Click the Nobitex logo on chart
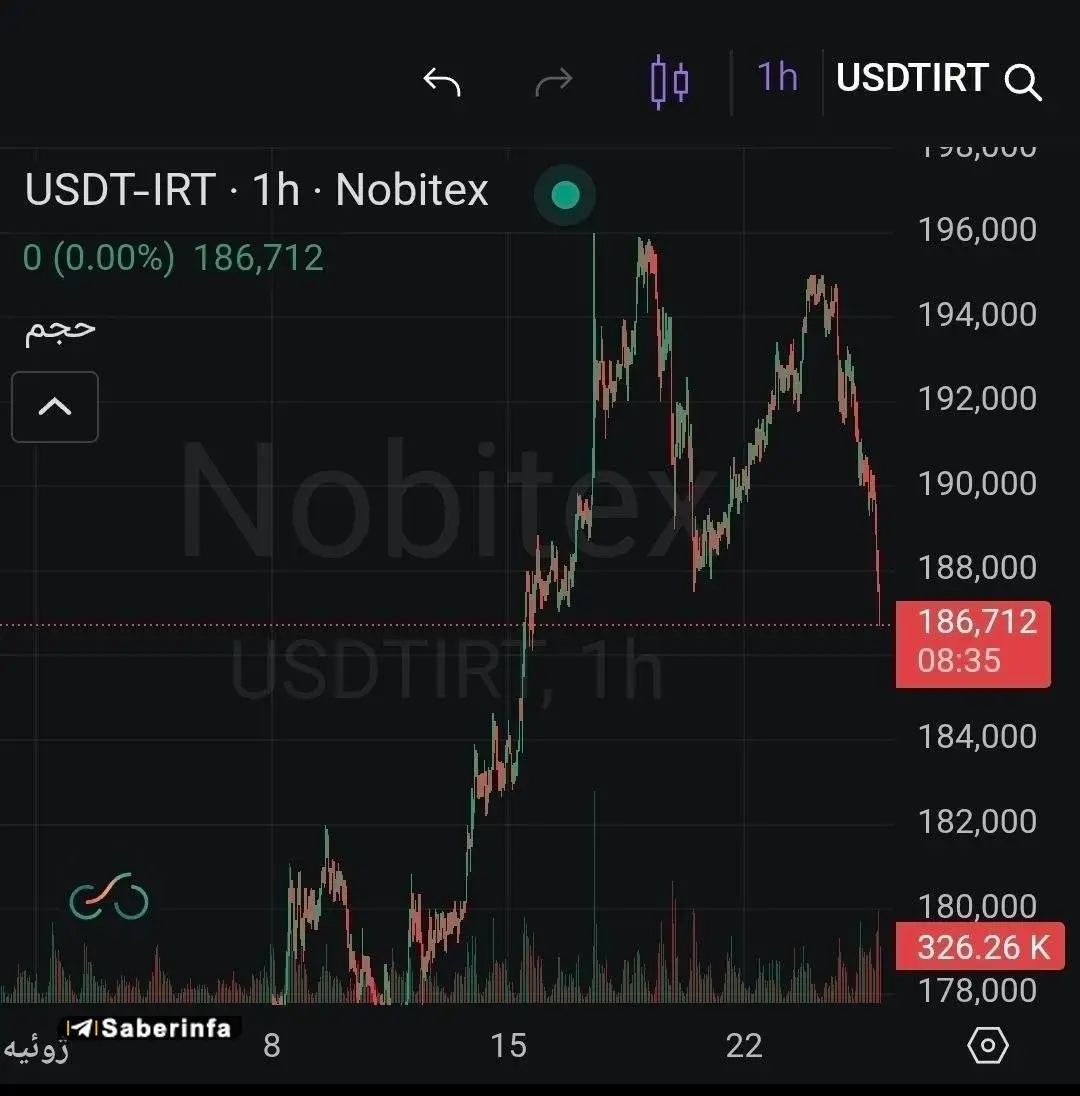Viewport: 1080px width, 1096px height. coord(108,897)
